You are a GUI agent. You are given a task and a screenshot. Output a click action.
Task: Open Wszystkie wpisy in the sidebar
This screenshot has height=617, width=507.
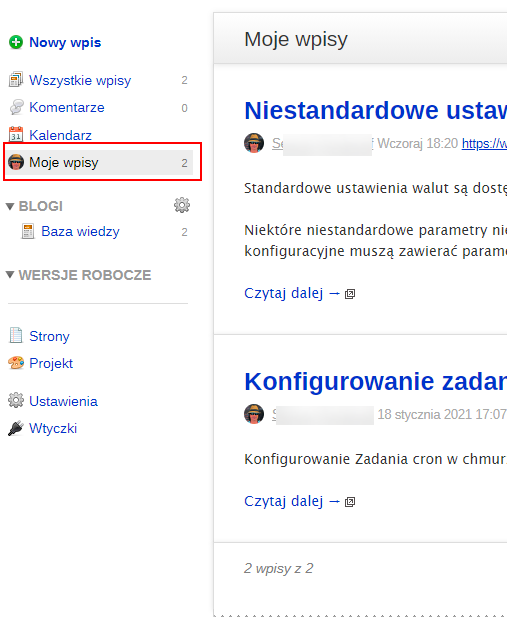(x=80, y=80)
